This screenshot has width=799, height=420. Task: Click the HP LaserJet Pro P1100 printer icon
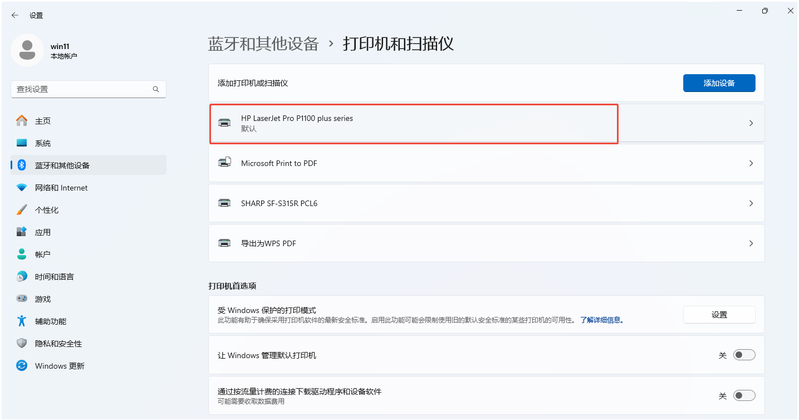coord(225,123)
